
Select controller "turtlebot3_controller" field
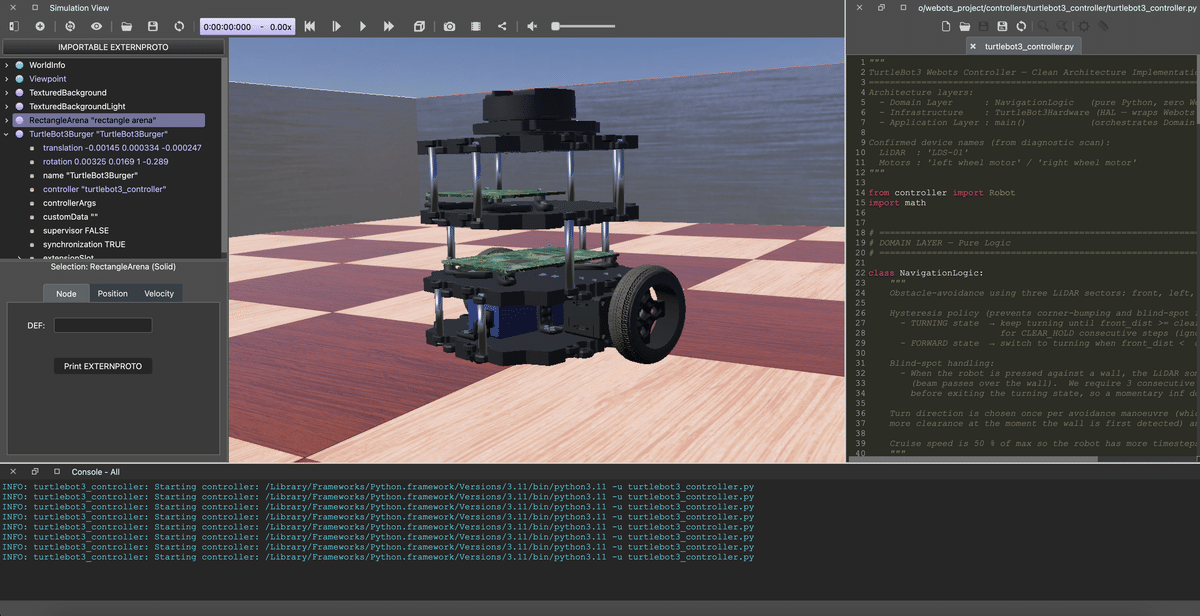pyautogui.click(x=104, y=189)
